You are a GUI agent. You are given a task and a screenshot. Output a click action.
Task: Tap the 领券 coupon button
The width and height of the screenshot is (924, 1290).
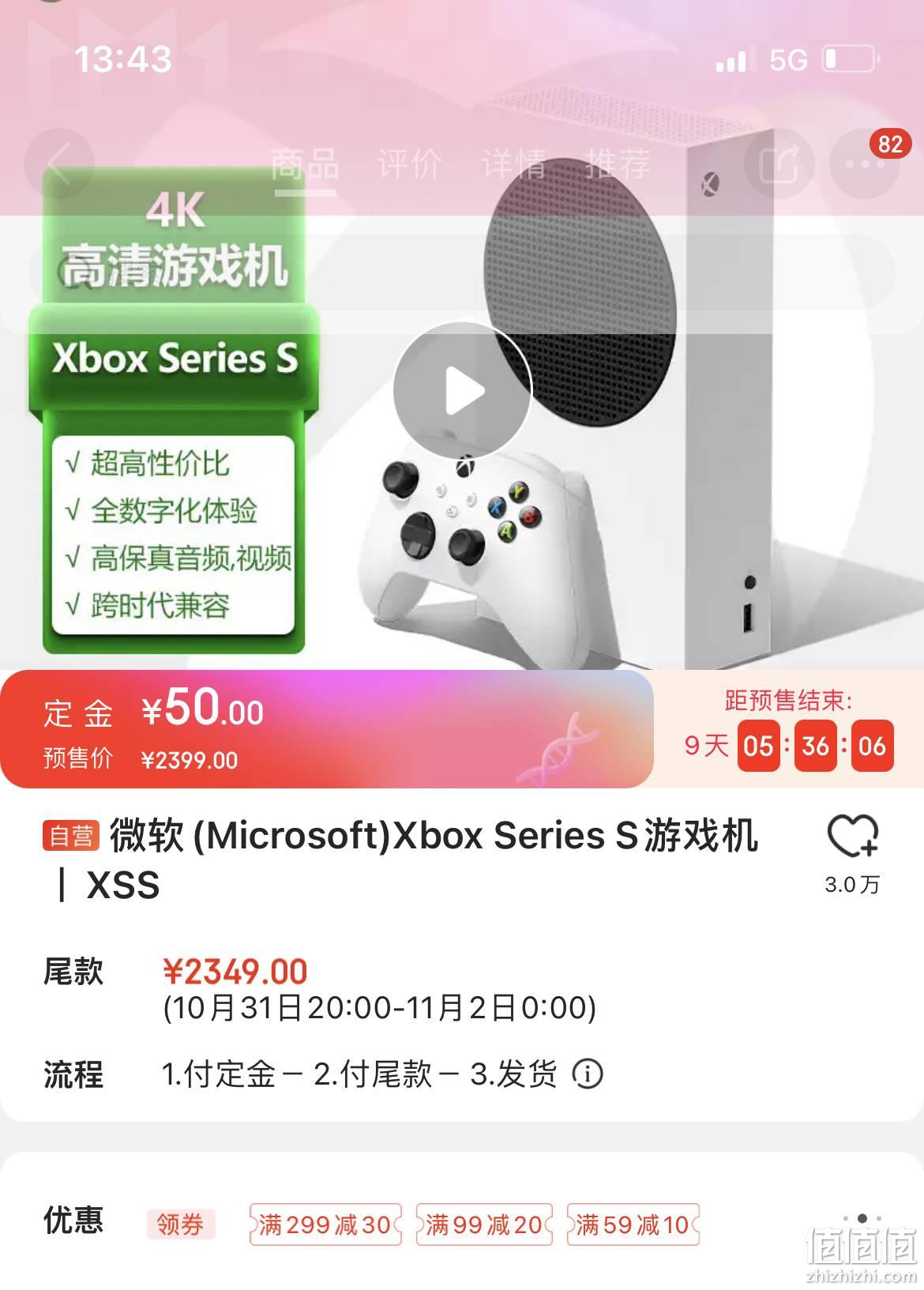[x=180, y=1224]
